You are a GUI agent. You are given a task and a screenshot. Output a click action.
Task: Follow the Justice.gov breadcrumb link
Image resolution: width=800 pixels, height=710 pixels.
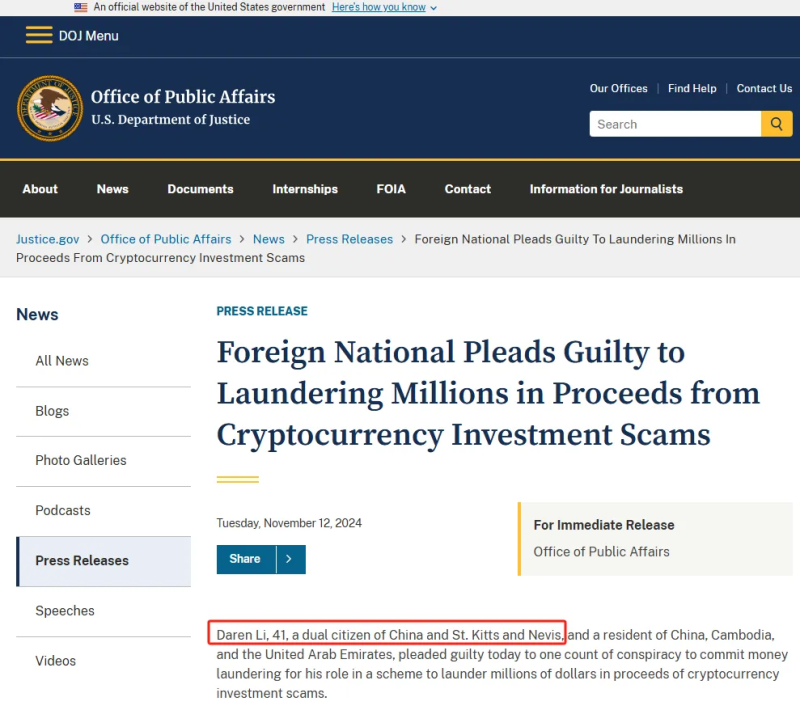point(47,239)
